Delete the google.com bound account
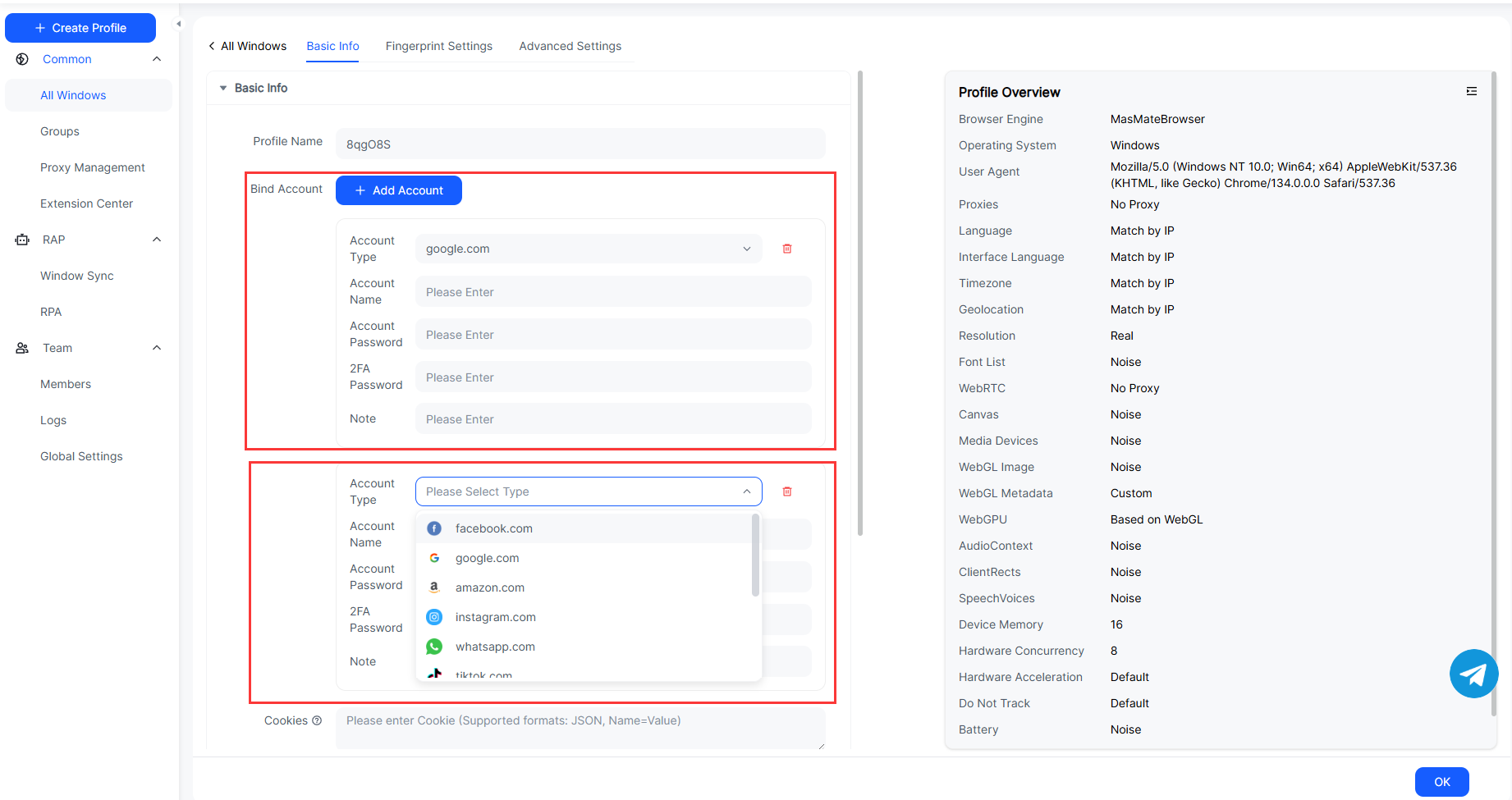 [786, 249]
